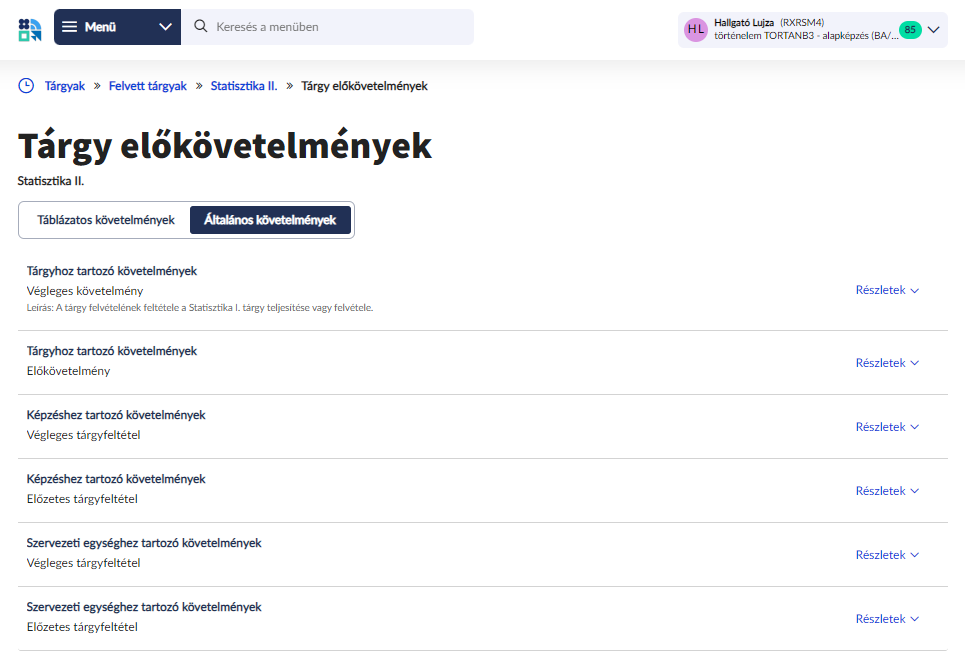This screenshot has width=965, height=665.
Task: Open the Menü dropdown
Action: [x=118, y=27]
